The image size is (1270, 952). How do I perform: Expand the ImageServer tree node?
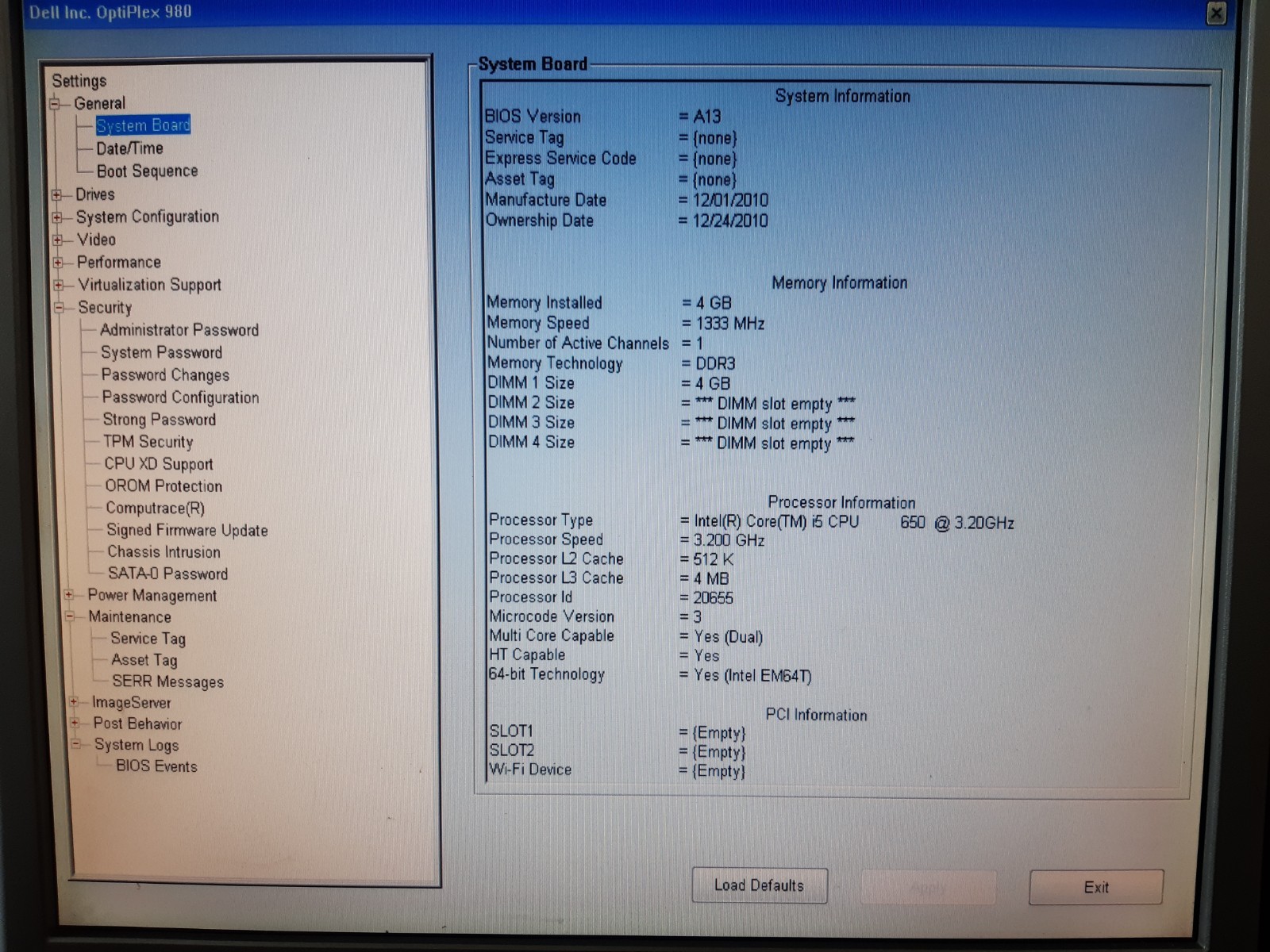click(74, 702)
